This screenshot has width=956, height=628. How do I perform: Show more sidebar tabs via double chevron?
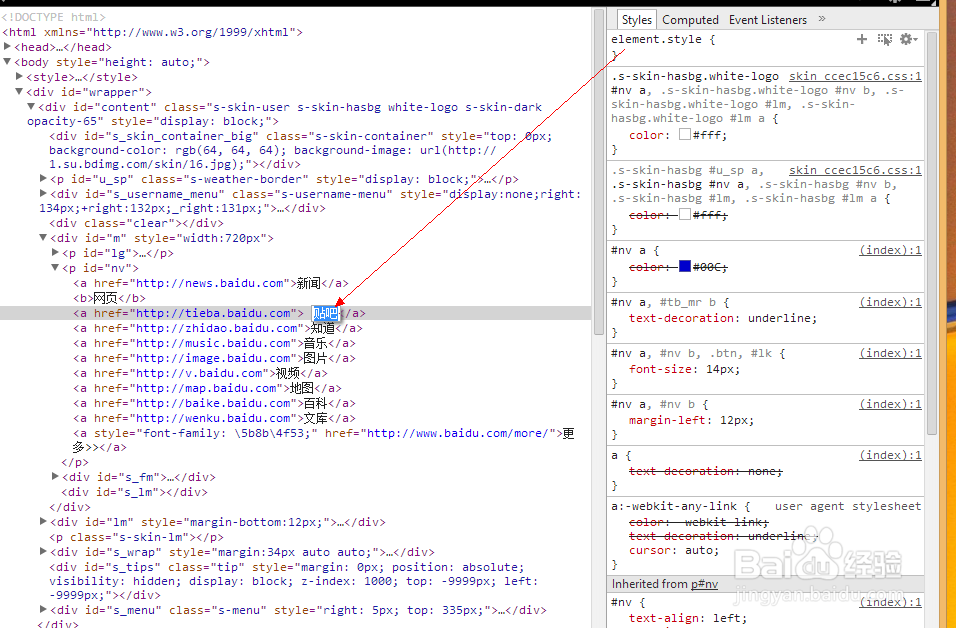point(822,19)
